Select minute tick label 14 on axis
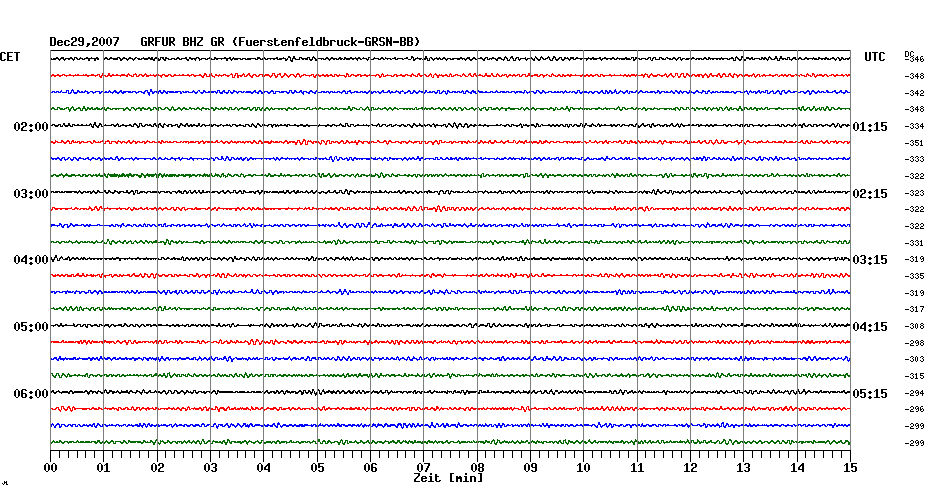Viewport: 930px width, 494px height. click(x=797, y=468)
